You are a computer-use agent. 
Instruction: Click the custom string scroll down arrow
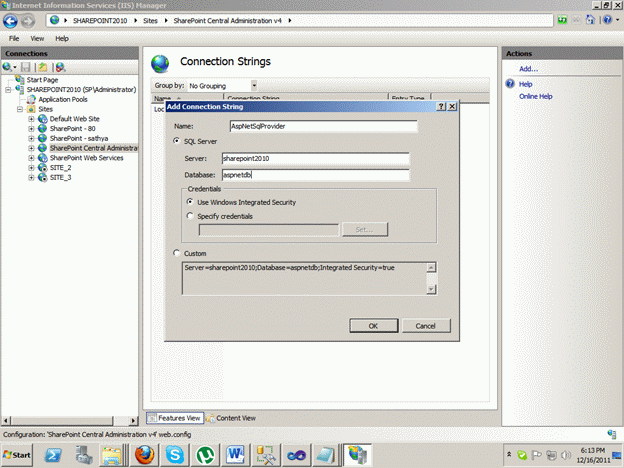pyautogui.click(x=431, y=289)
